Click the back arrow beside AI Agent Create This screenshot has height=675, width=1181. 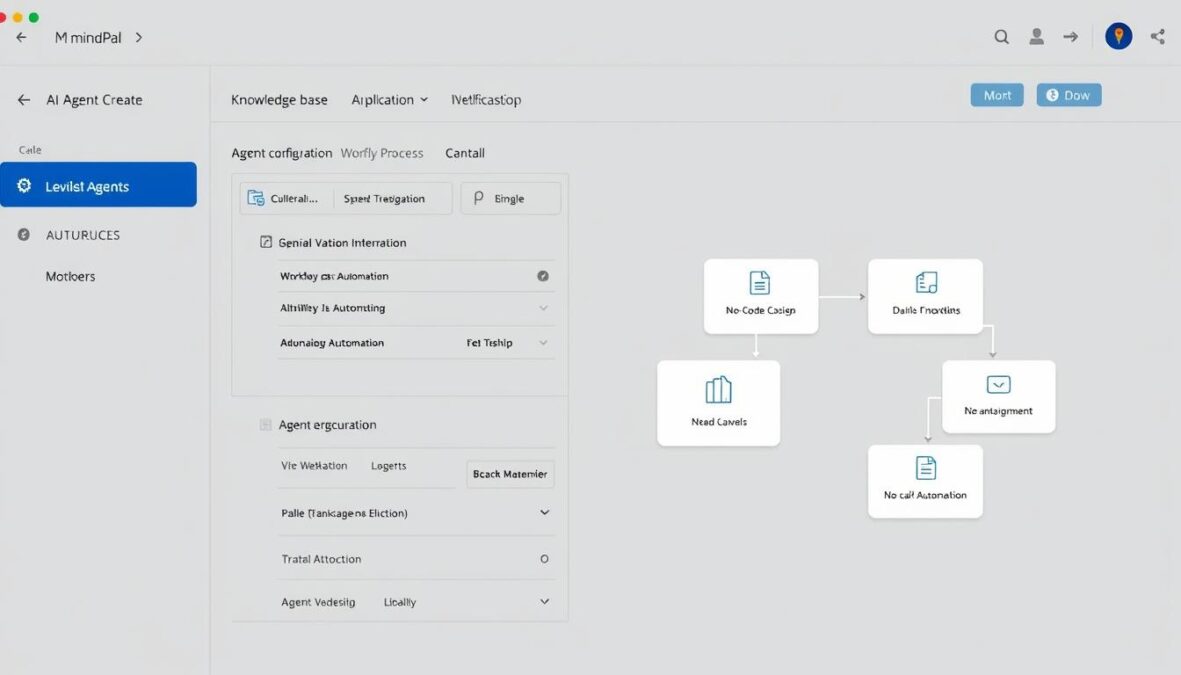click(22, 99)
